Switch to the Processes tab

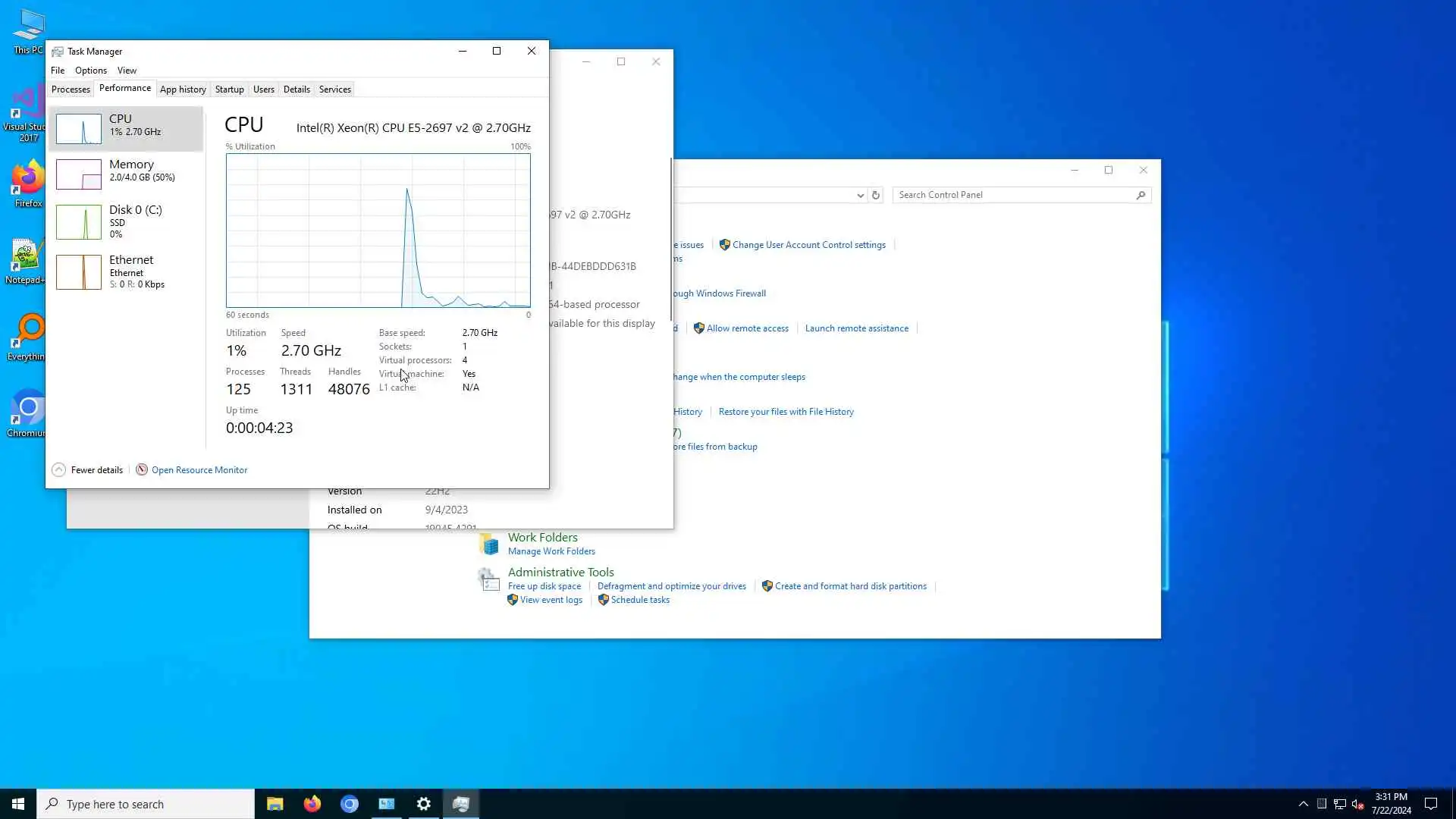(x=71, y=89)
